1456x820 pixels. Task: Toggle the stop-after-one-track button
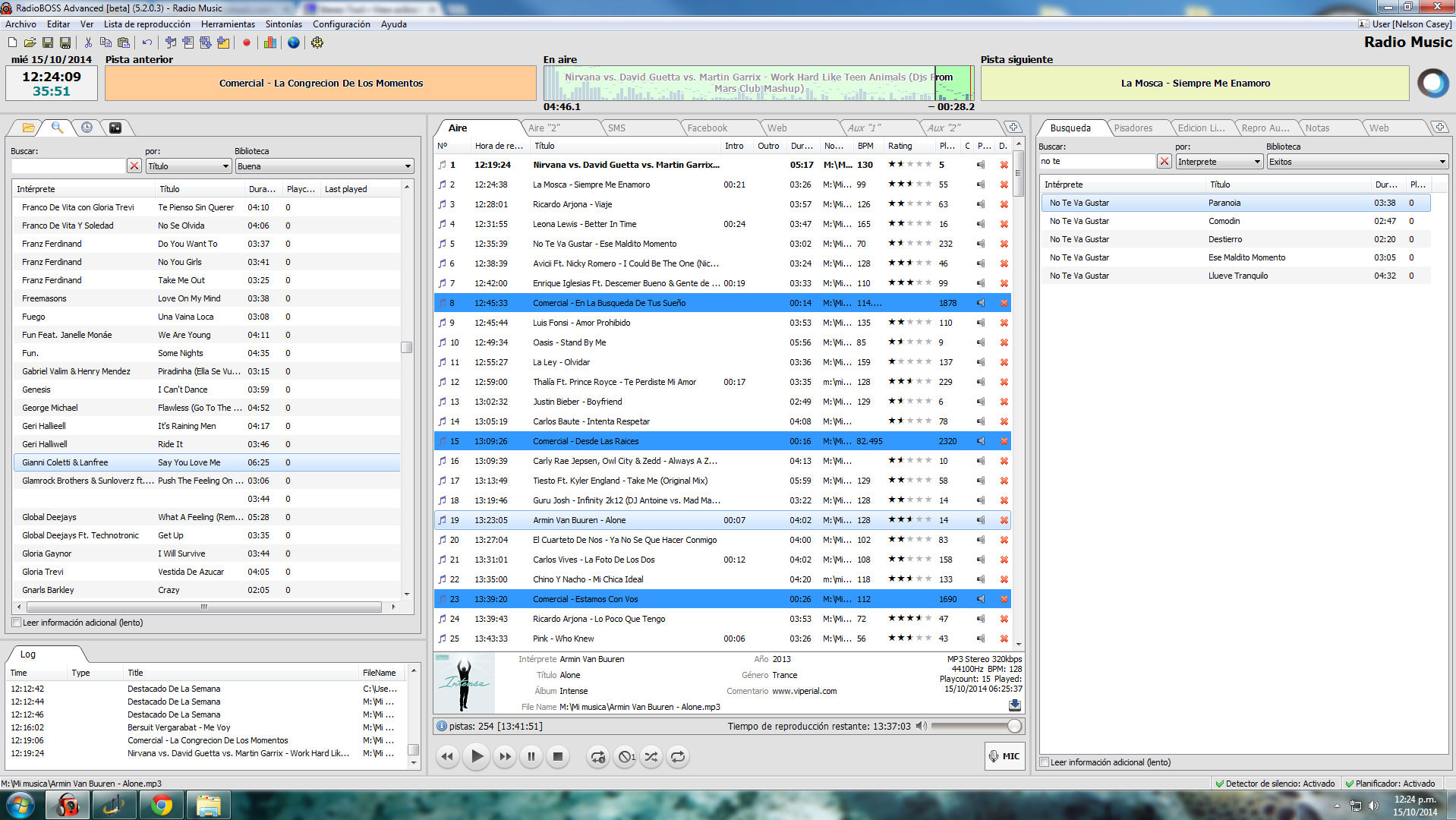(x=625, y=756)
